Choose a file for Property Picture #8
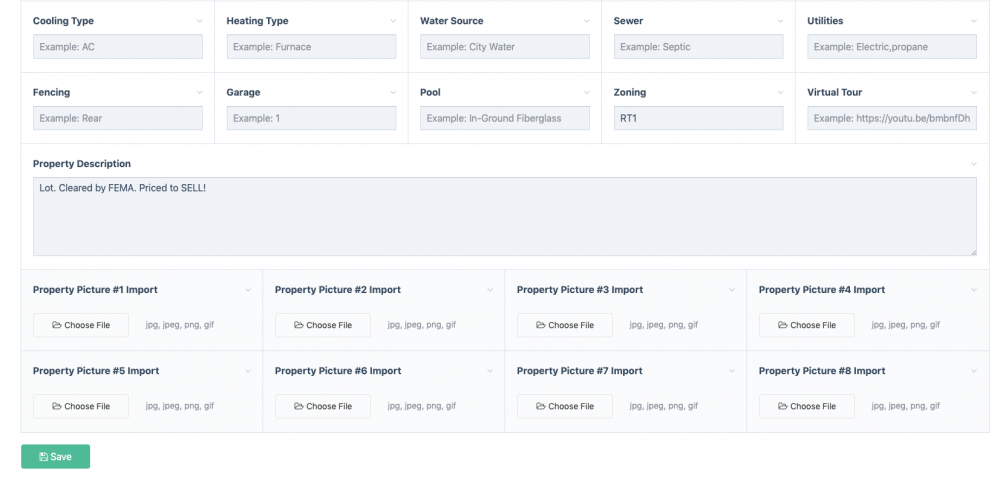 (807, 406)
